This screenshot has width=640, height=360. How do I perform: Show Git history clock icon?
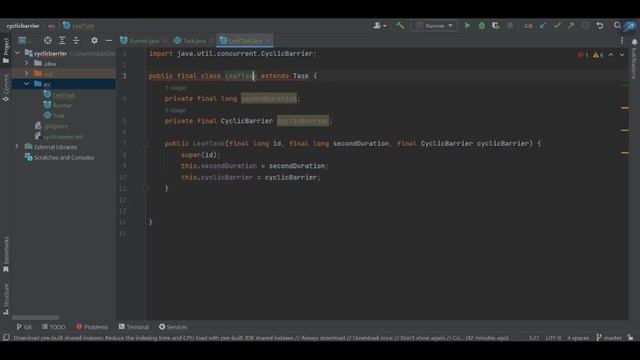coord(585,26)
